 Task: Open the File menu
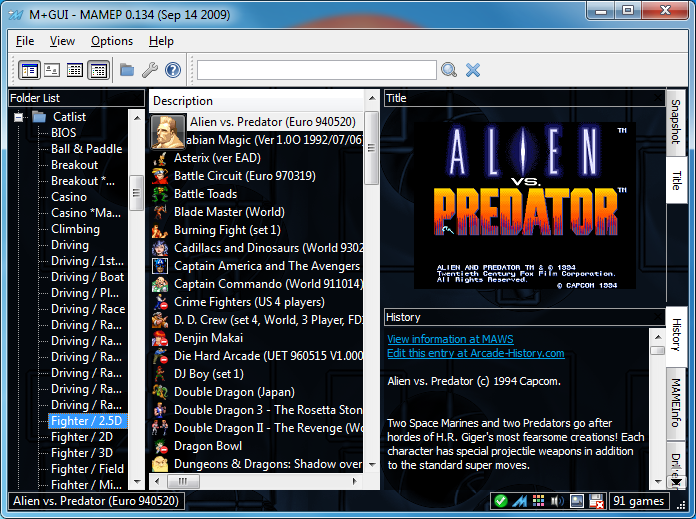point(25,41)
